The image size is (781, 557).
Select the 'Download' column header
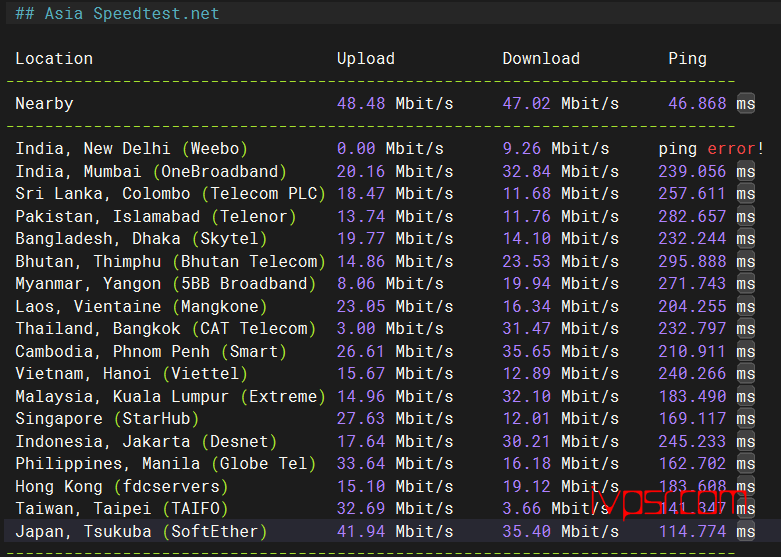[x=541, y=59]
